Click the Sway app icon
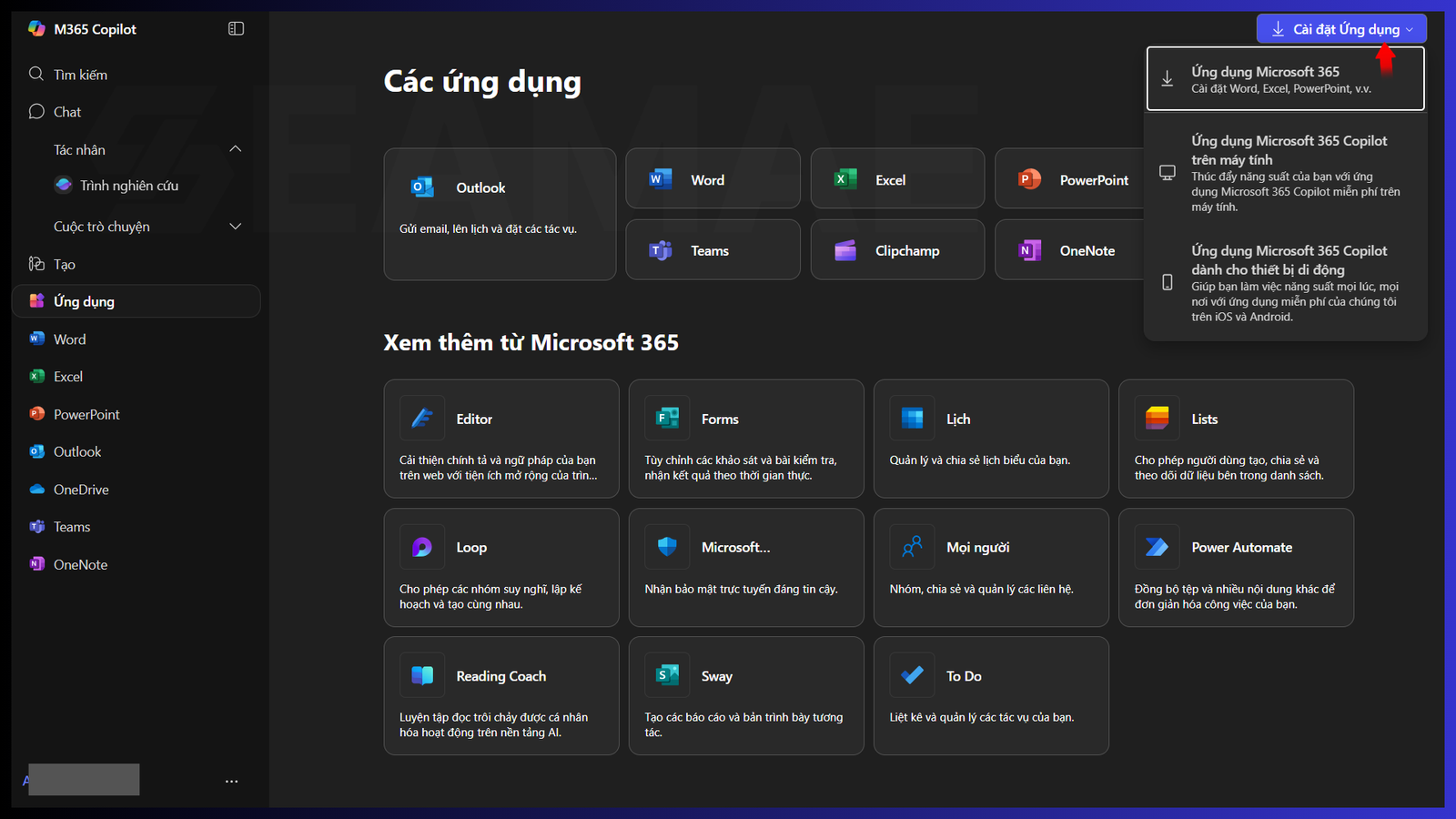The image size is (1456, 819). coord(667,676)
